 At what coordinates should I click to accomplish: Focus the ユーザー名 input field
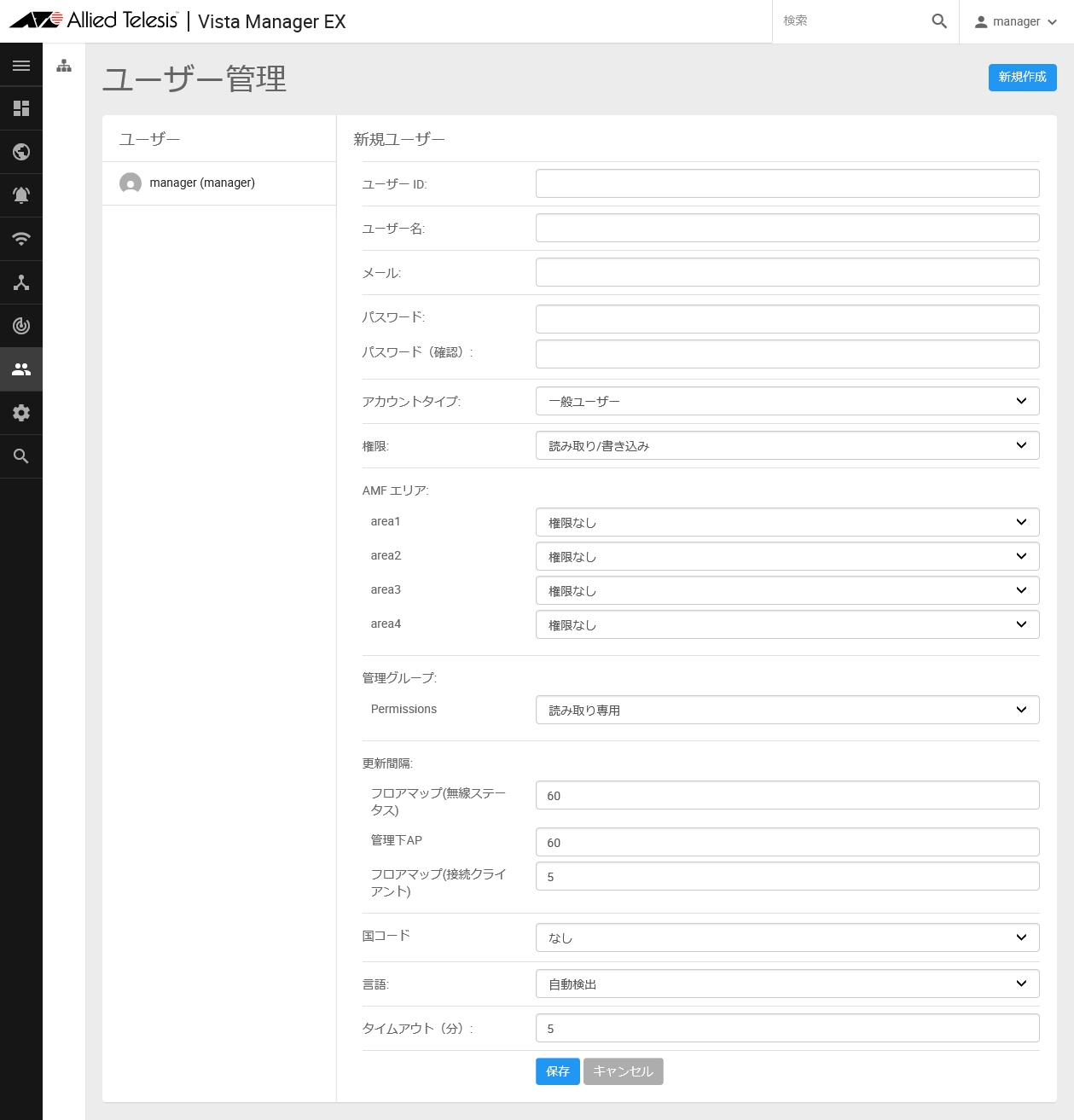tap(787, 228)
